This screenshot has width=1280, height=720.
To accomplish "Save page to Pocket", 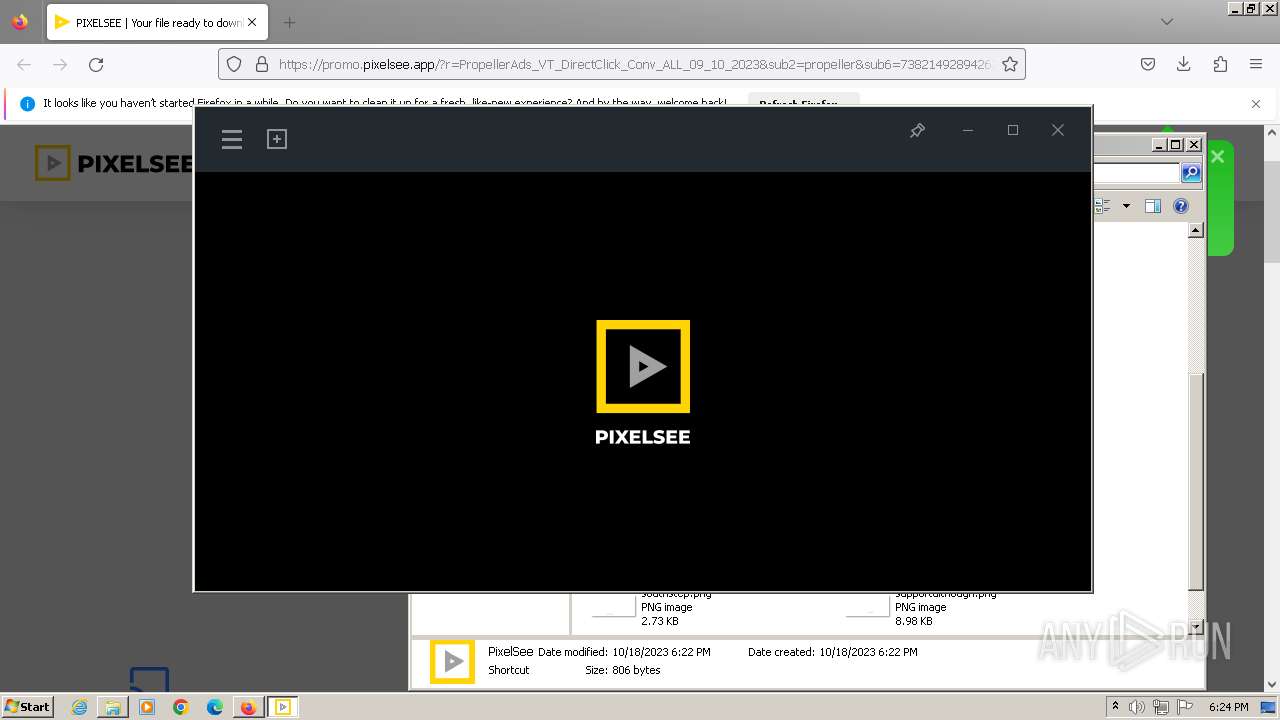I will (x=1148, y=64).
